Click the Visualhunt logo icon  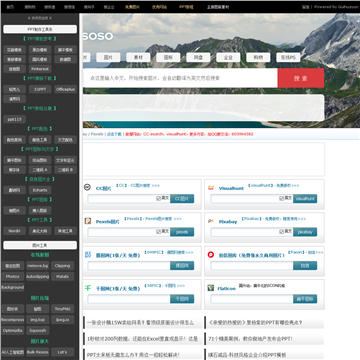(x=211, y=188)
